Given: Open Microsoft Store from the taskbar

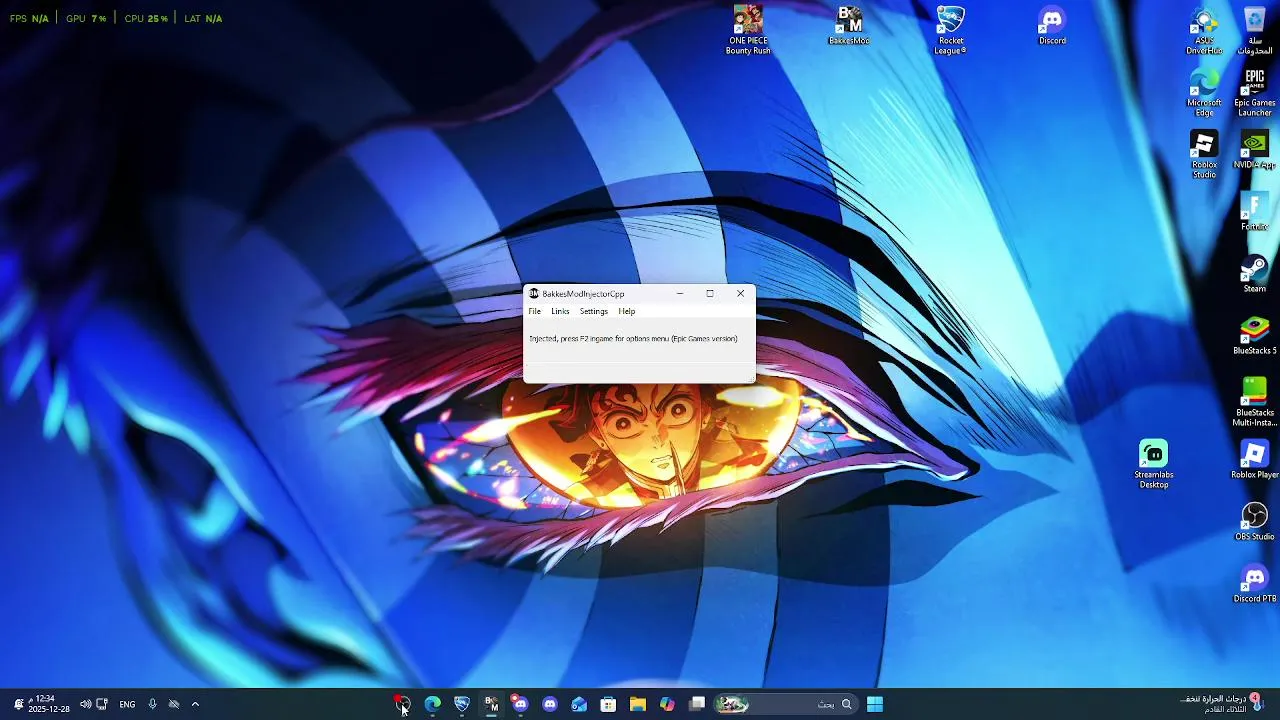Looking at the screenshot, I should pyautogui.click(x=608, y=704).
